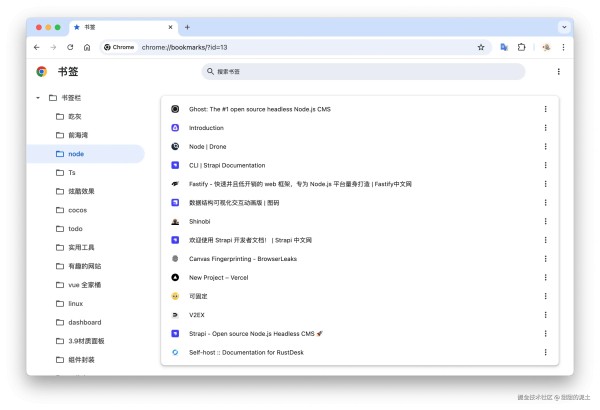Select the node folder
This screenshot has height=410, width=600.
tap(85, 154)
